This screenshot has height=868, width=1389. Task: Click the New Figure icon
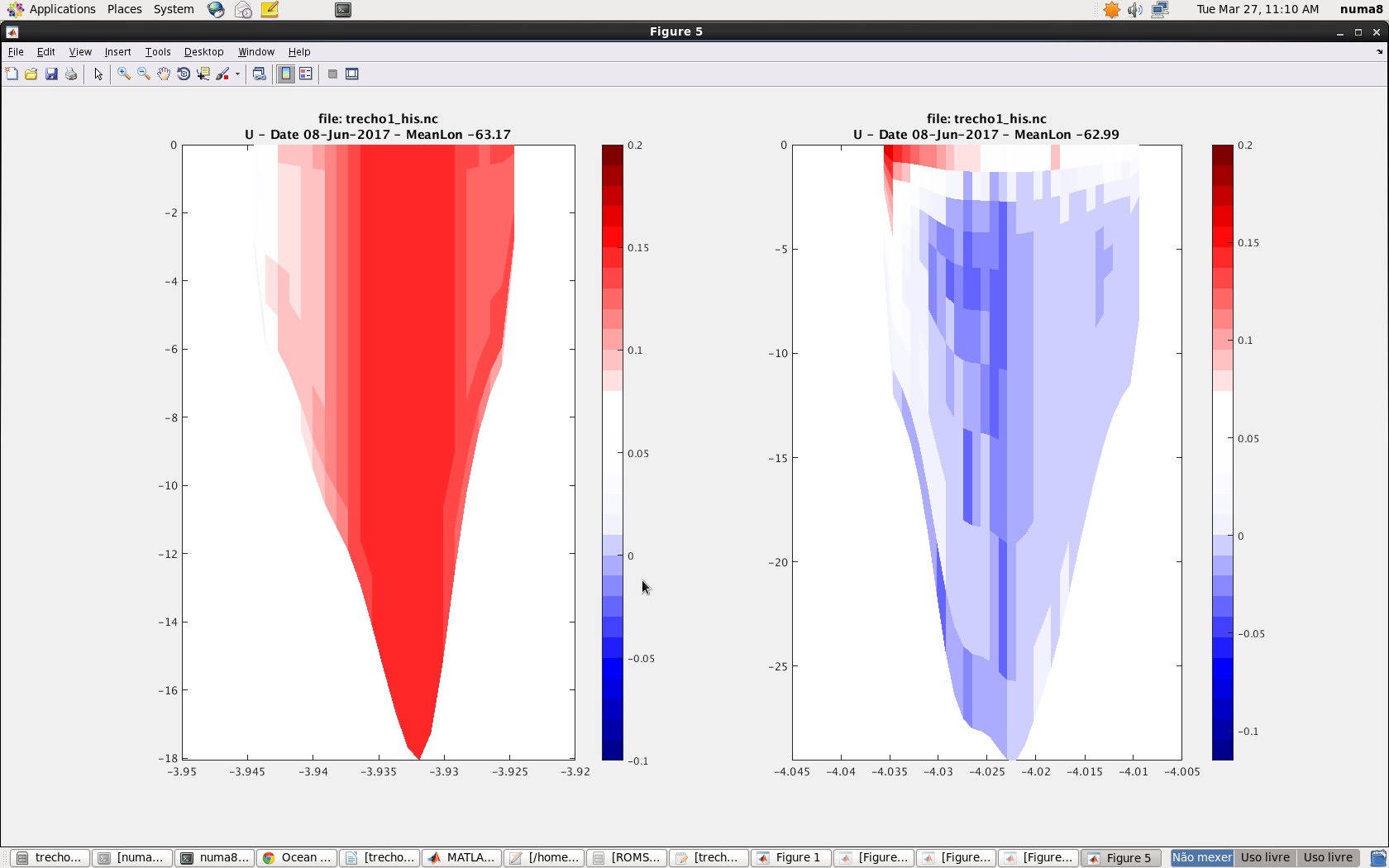12,74
